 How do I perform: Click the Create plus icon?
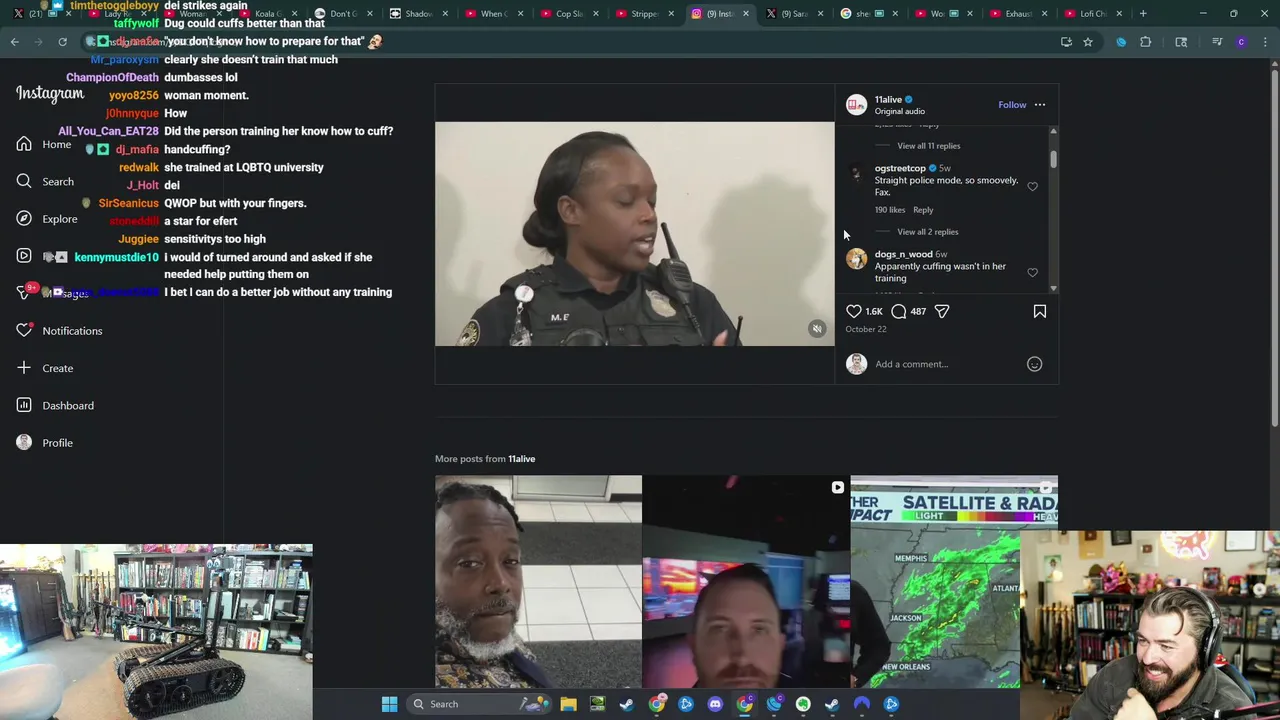(x=24, y=368)
